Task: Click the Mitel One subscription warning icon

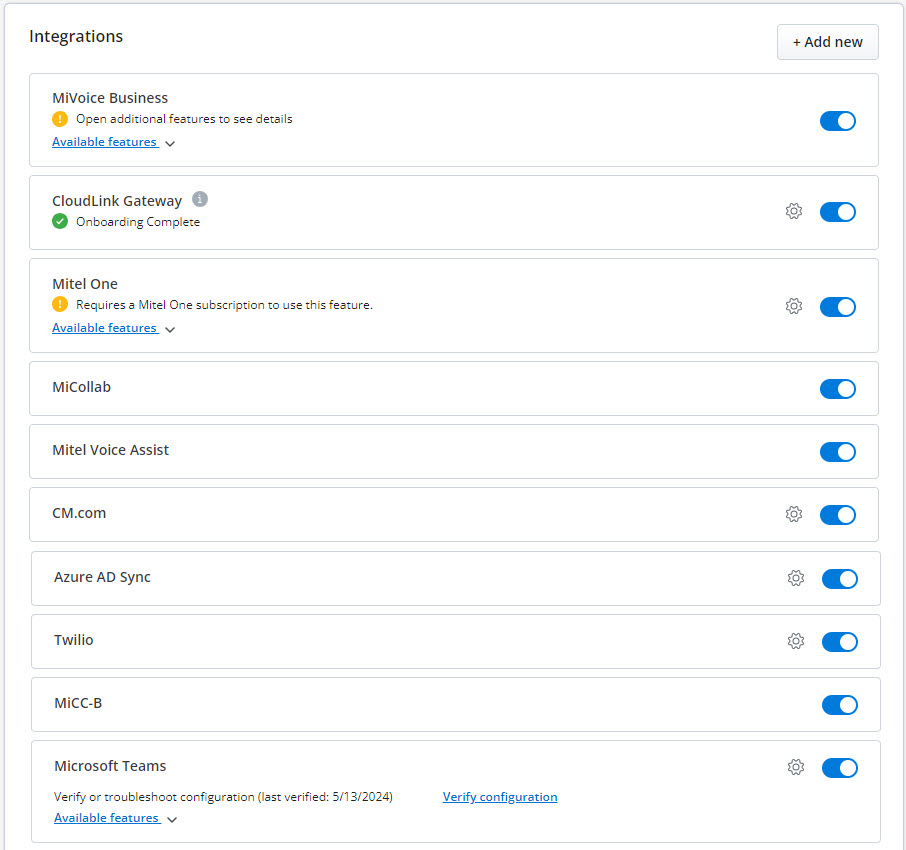Action: [60, 305]
